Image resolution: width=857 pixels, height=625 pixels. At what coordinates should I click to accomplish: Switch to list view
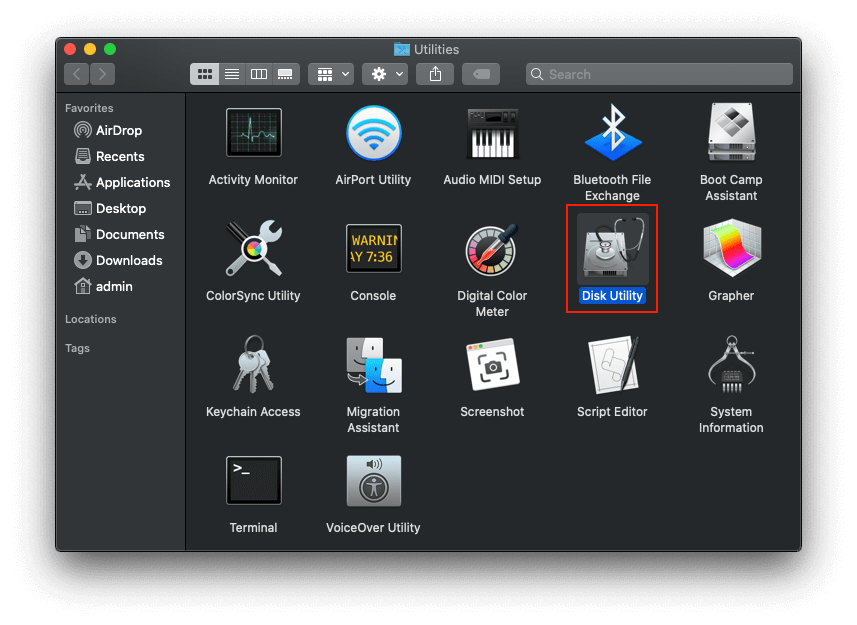[x=231, y=73]
